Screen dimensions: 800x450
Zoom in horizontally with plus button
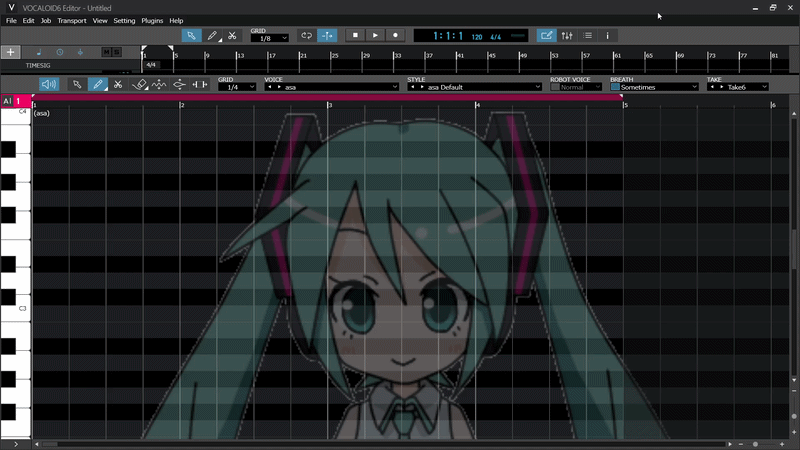[782, 444]
